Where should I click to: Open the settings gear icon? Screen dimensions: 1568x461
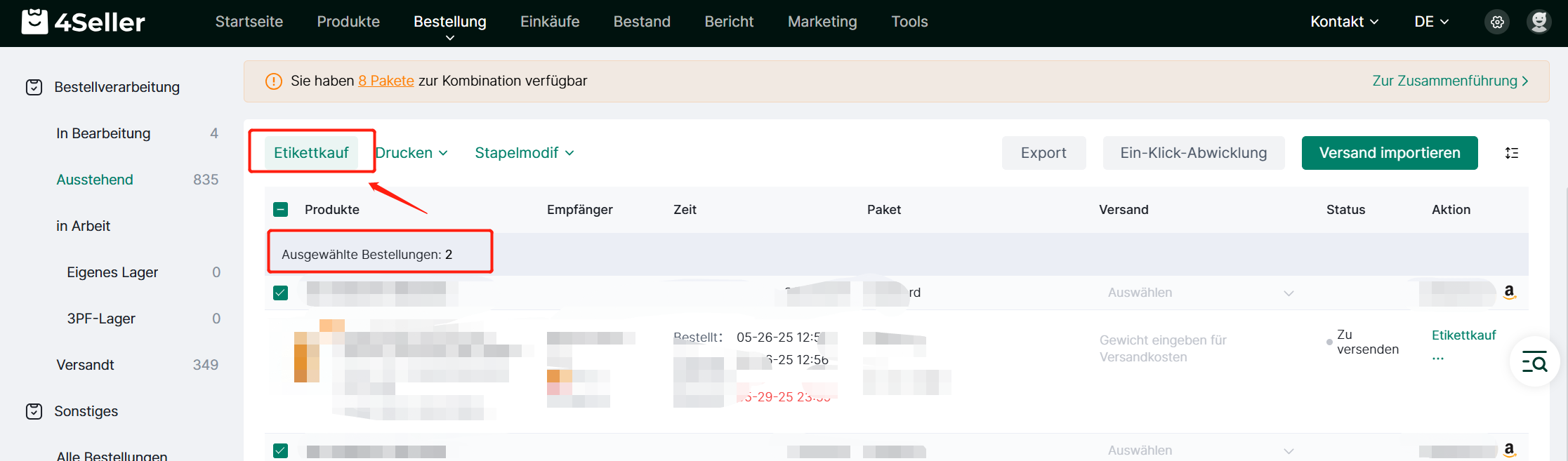point(1497,22)
